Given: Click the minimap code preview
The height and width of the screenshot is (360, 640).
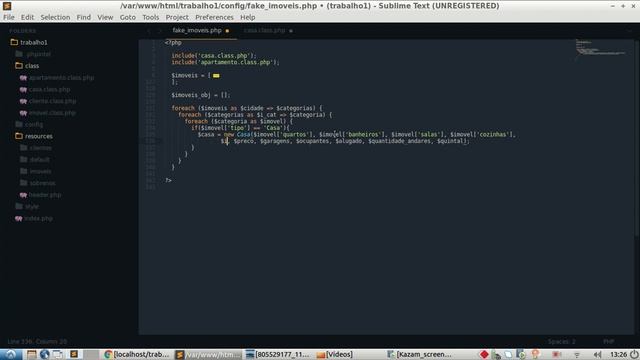Looking at the screenshot, I should pos(600,49).
